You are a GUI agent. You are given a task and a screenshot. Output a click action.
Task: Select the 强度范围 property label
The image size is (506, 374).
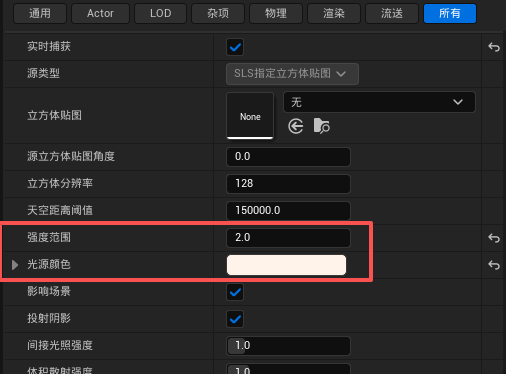click(49, 237)
